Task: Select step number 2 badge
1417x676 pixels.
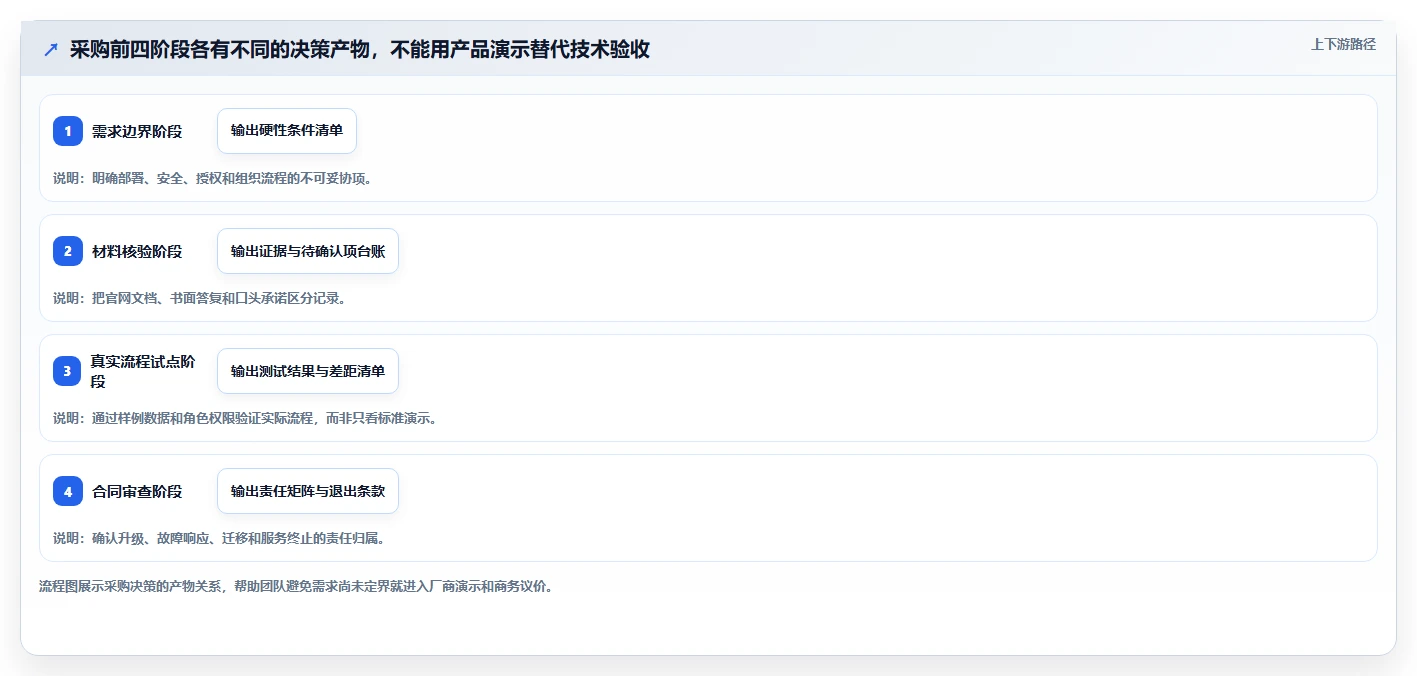Action: coord(68,251)
